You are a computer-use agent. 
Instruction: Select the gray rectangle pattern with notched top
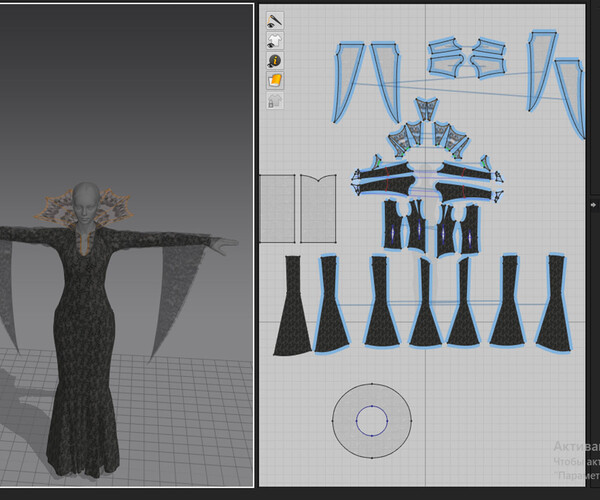(x=318, y=209)
